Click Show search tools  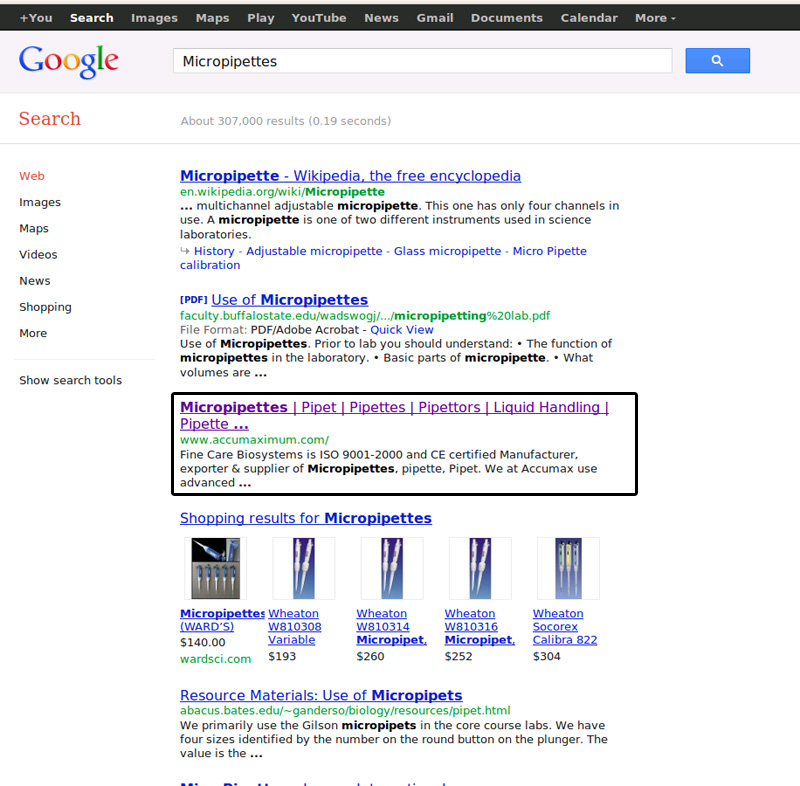(70, 380)
